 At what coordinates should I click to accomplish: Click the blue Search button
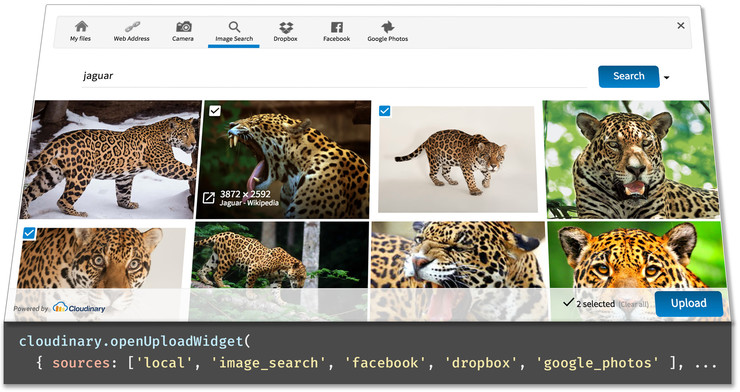pyautogui.click(x=629, y=76)
